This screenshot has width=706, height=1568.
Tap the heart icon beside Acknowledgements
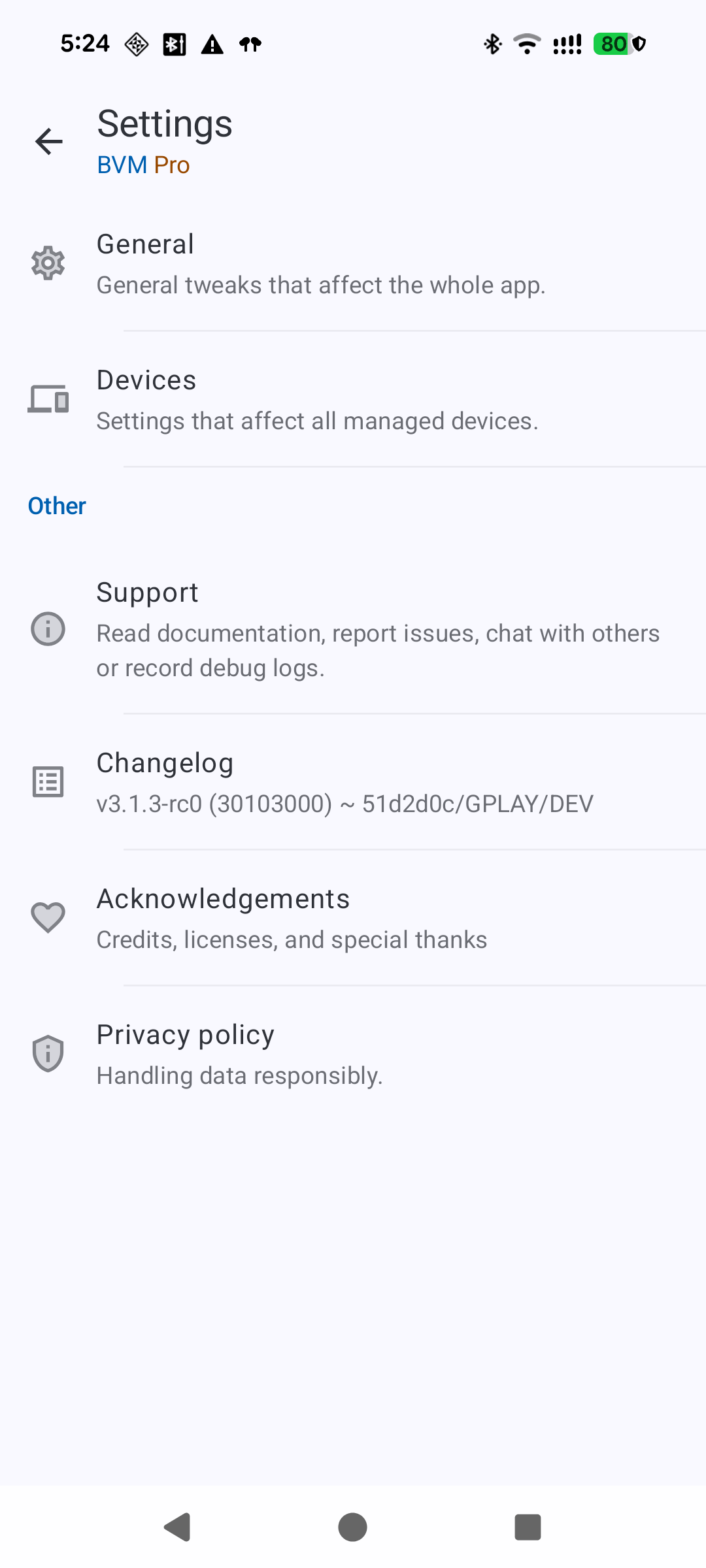(48, 917)
